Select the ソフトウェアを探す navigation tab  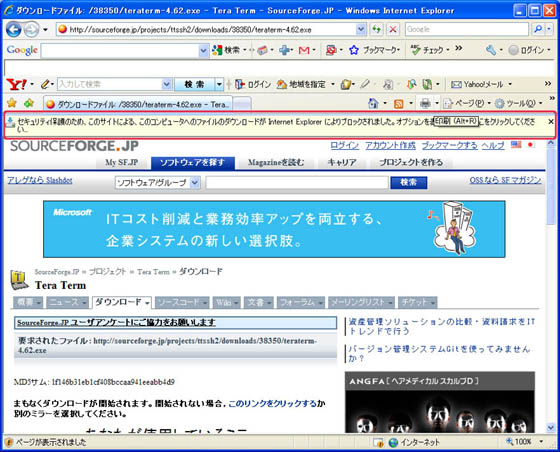[192, 163]
